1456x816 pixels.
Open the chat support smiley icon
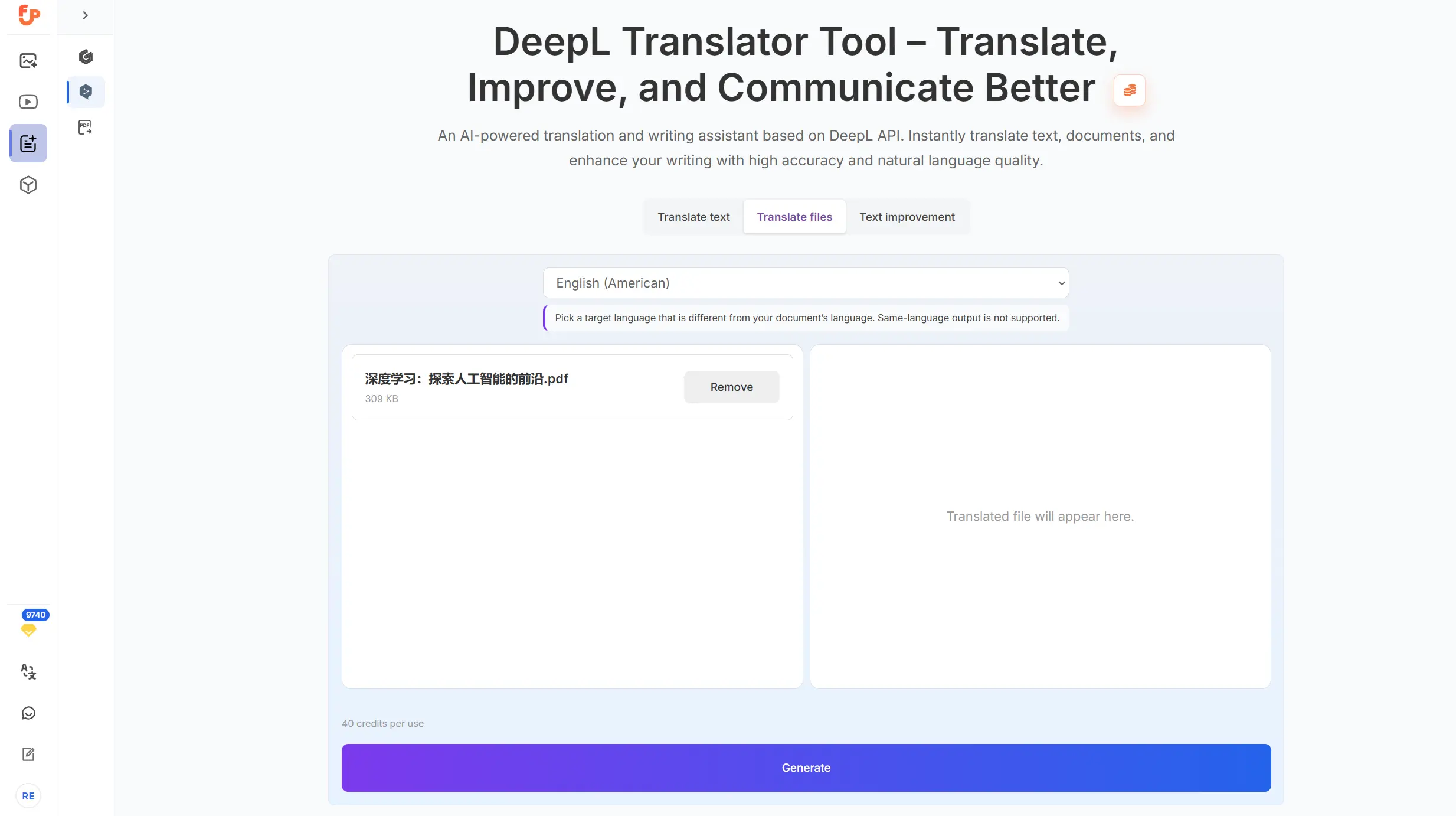tap(28, 713)
